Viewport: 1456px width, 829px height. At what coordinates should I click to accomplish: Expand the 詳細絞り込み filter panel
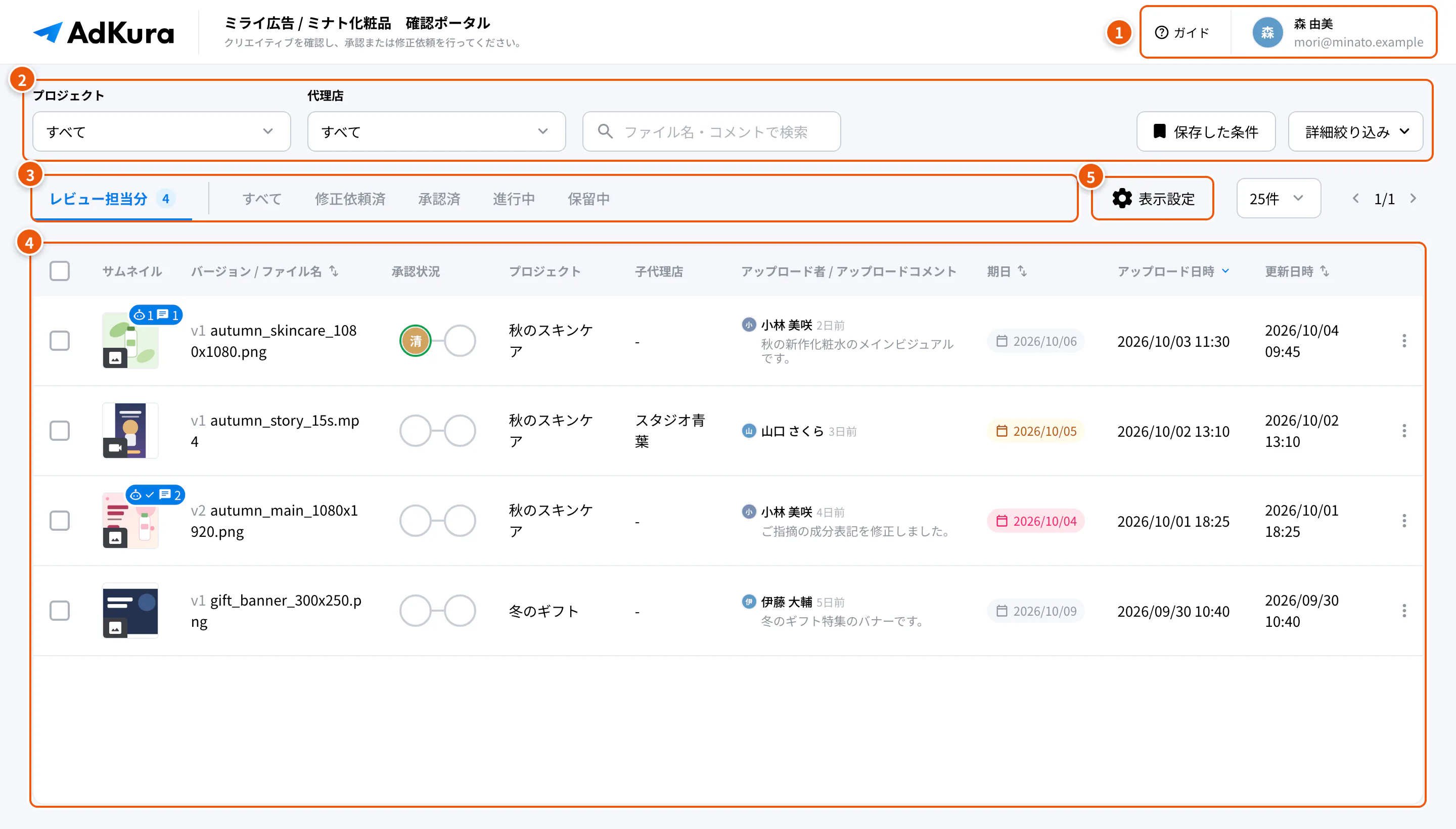tap(1355, 131)
